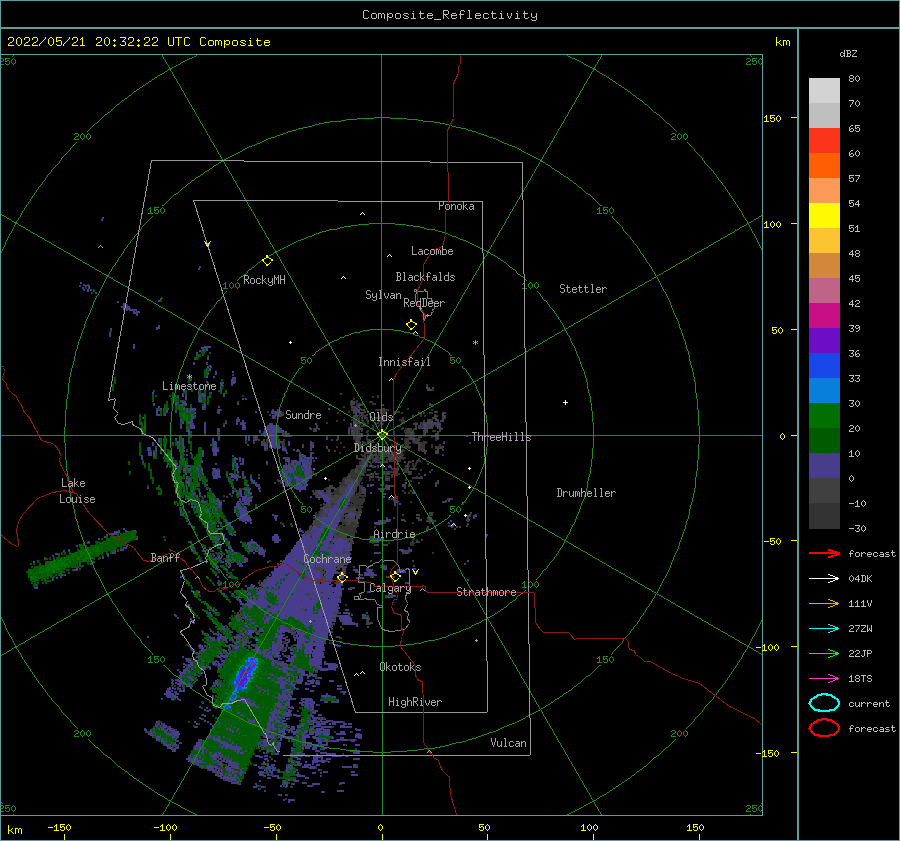Click the Cochrane city label
Screen dimensions: 900x841
tap(327, 559)
